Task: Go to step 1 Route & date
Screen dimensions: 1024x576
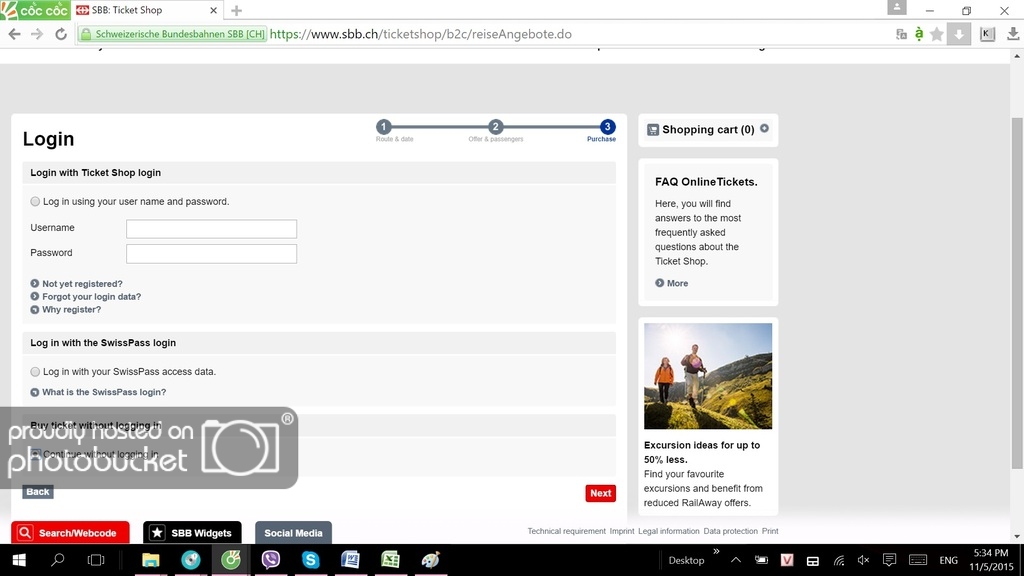Action: [384, 127]
